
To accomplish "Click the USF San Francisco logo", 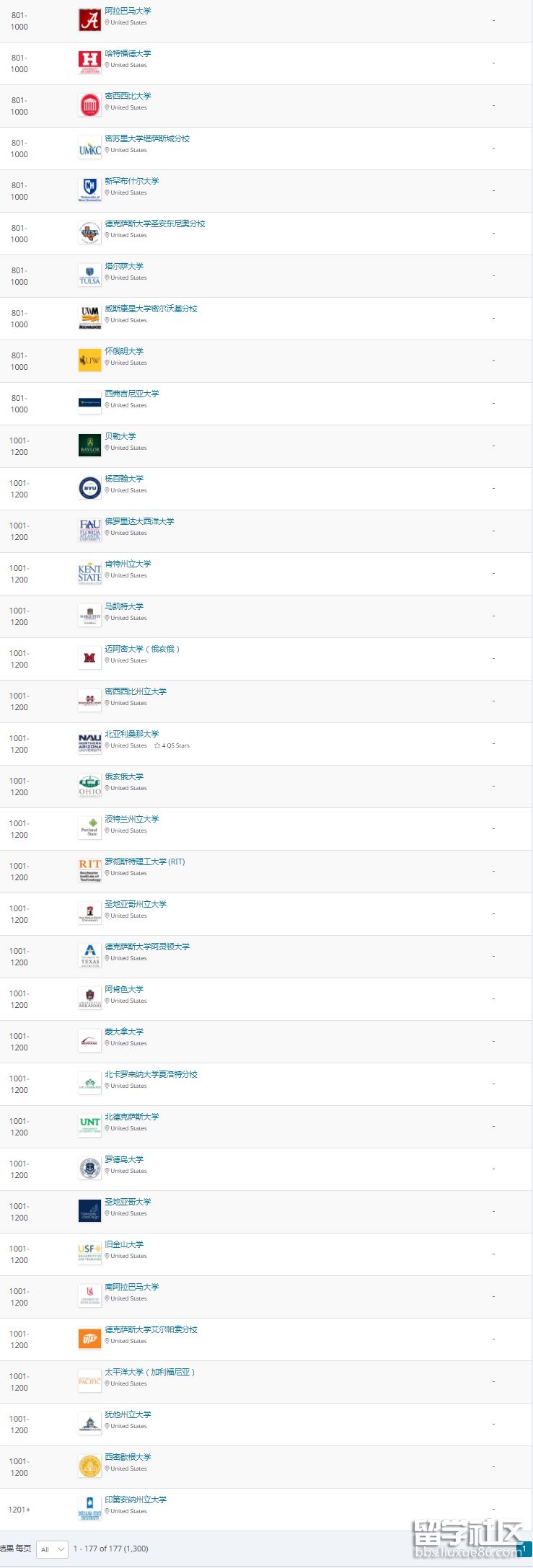I will [x=89, y=1254].
